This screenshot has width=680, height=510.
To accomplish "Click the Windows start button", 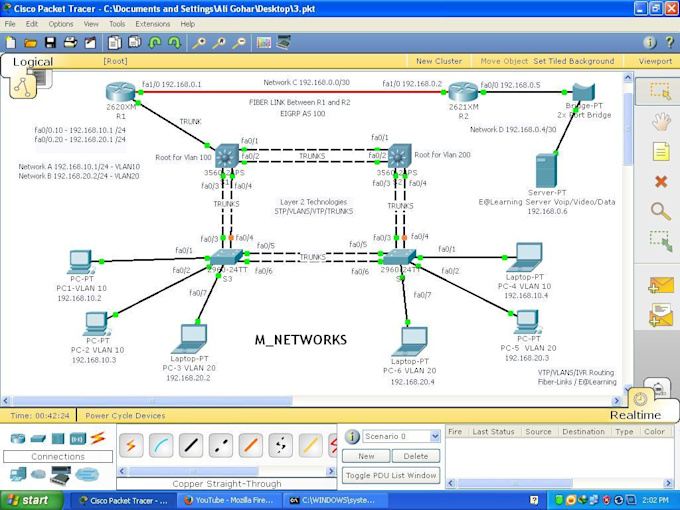I will 30,500.
